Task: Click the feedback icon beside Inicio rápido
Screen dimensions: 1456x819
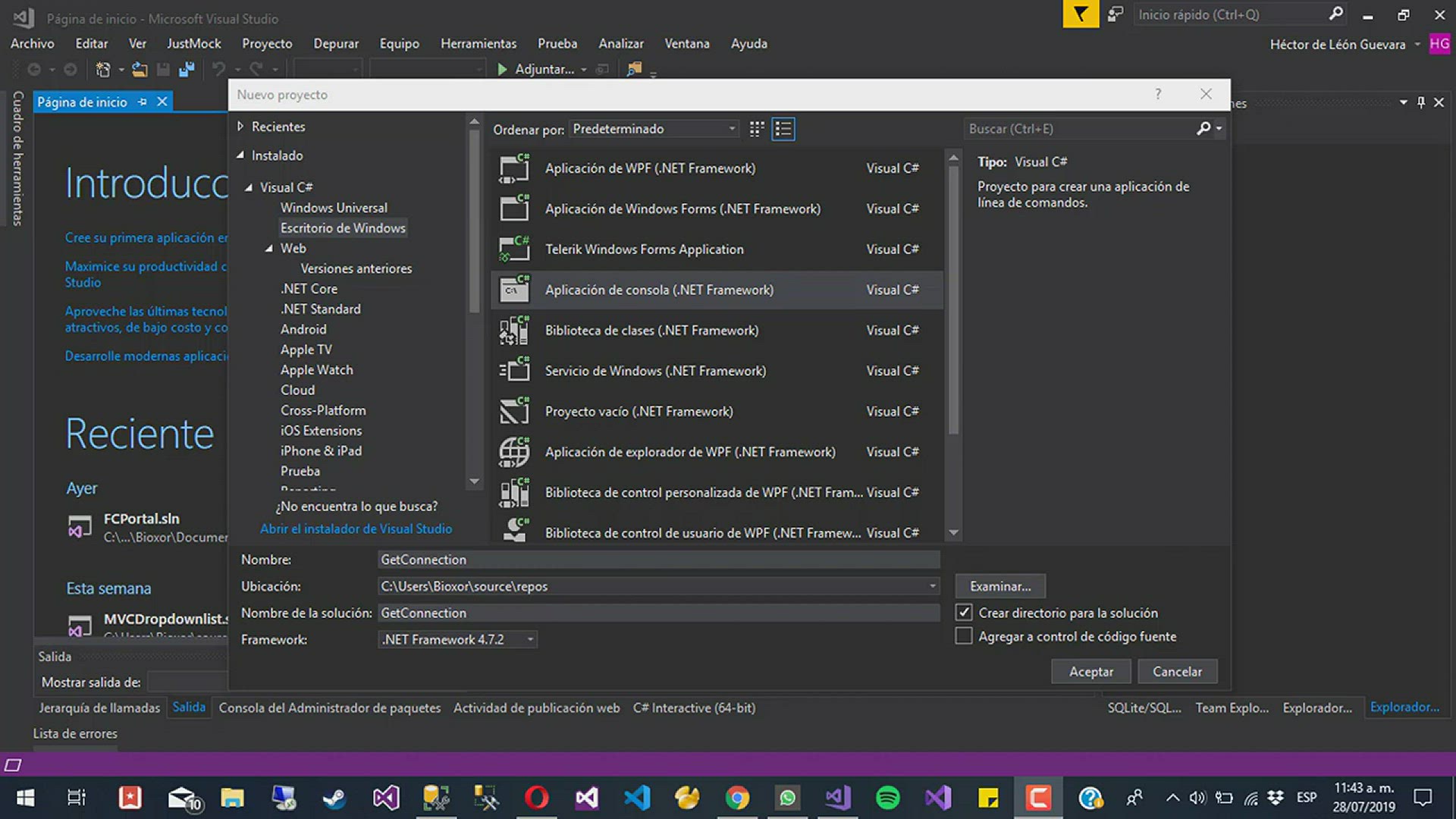Action: tap(1116, 14)
